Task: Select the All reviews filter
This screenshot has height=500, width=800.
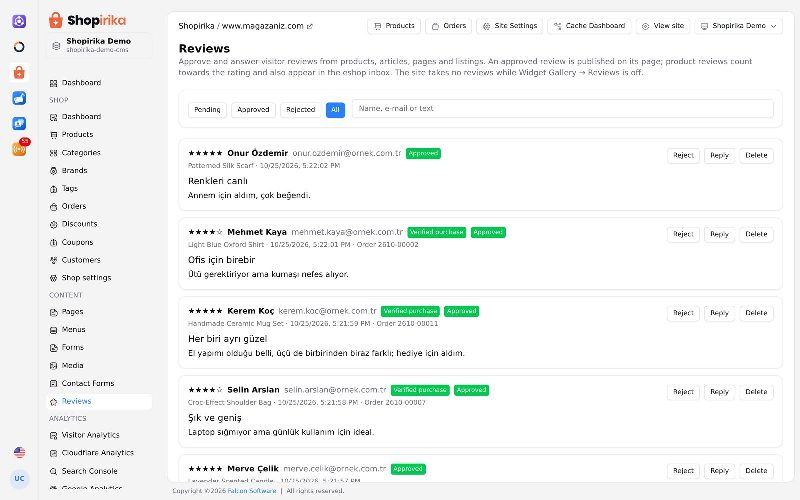Action: click(x=335, y=110)
